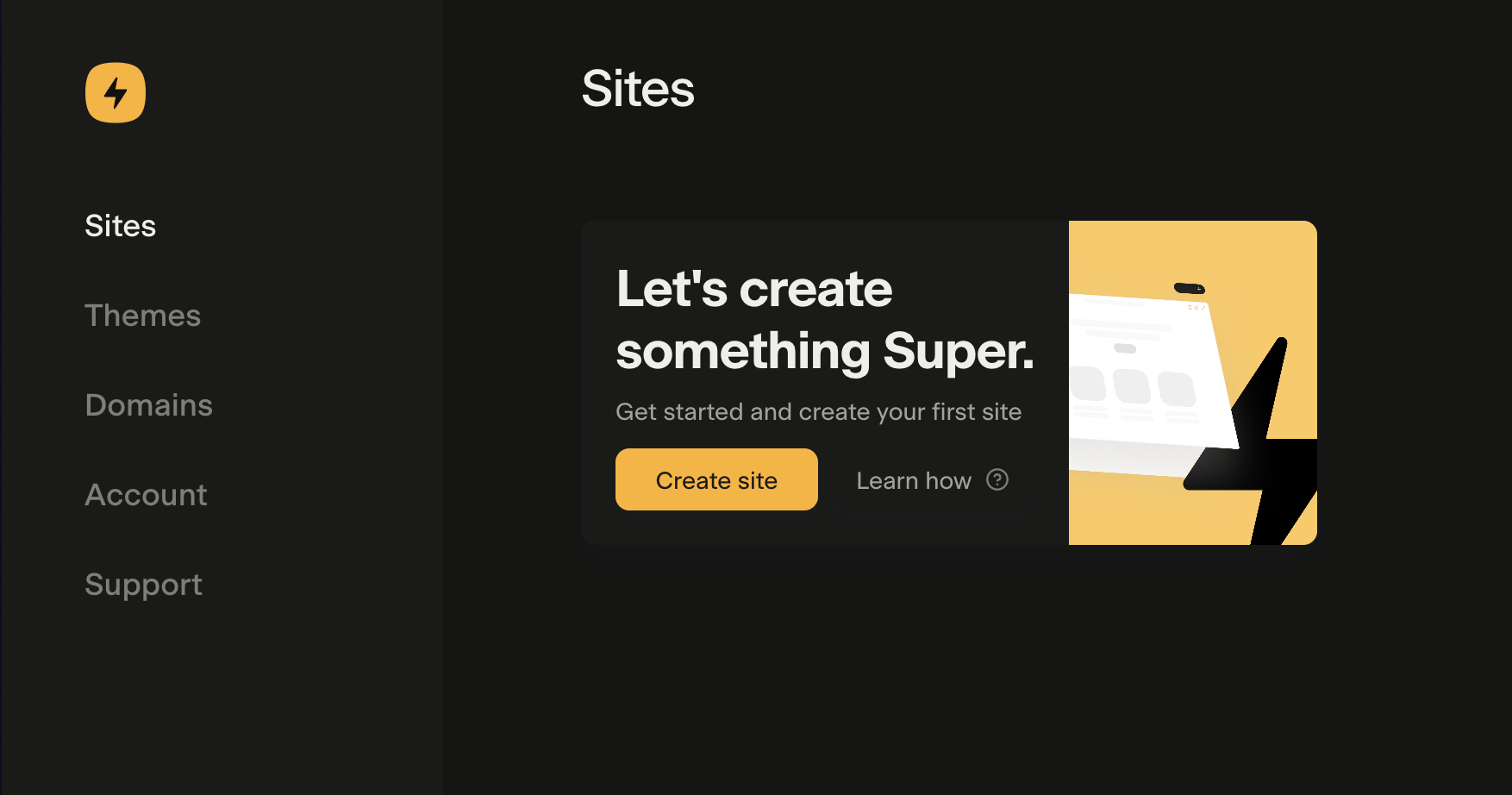Click the circled question icon beside Learn how
1512x795 pixels.
[997, 479]
